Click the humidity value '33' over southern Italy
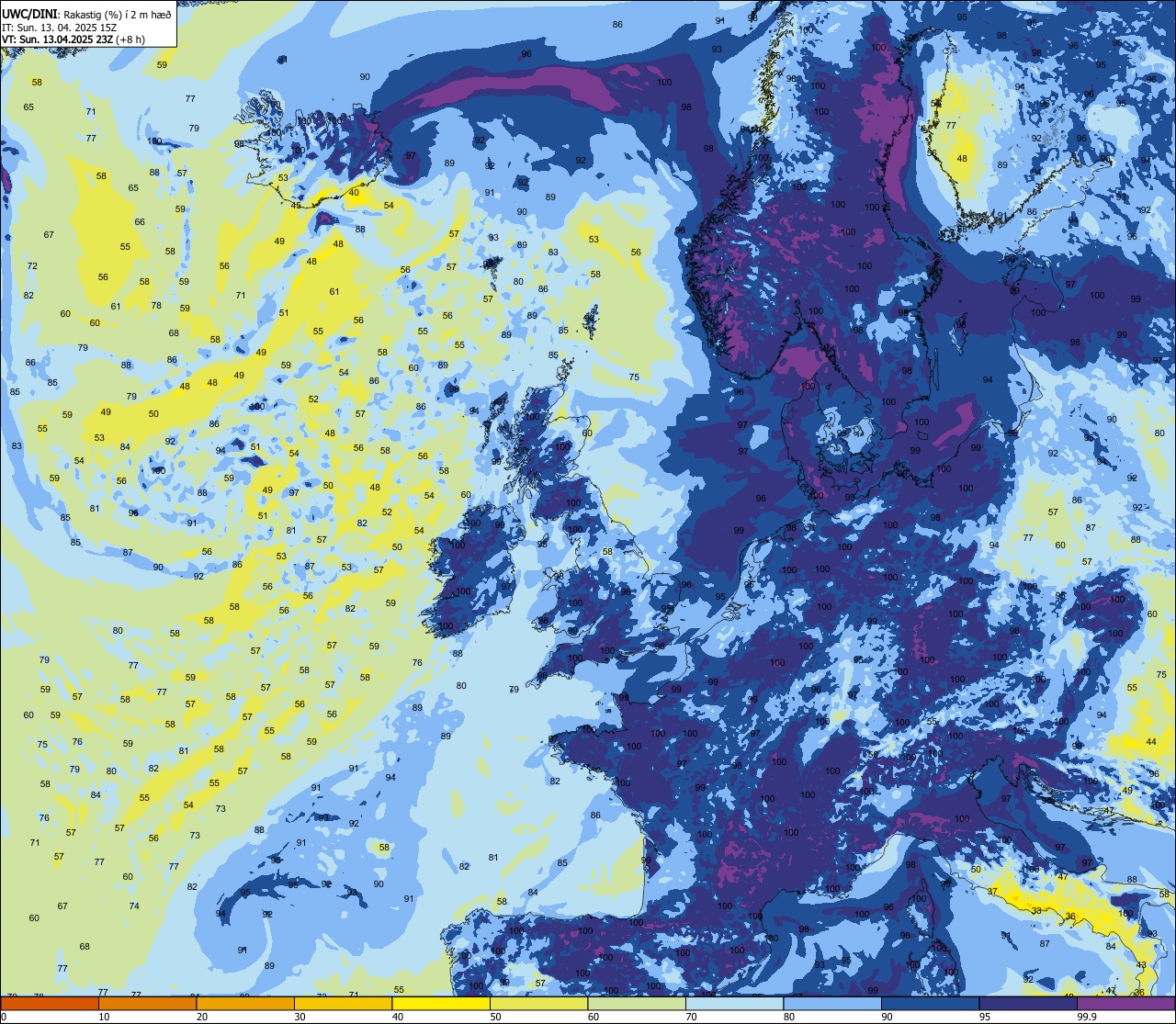The width and height of the screenshot is (1176, 1024). [x=1036, y=910]
